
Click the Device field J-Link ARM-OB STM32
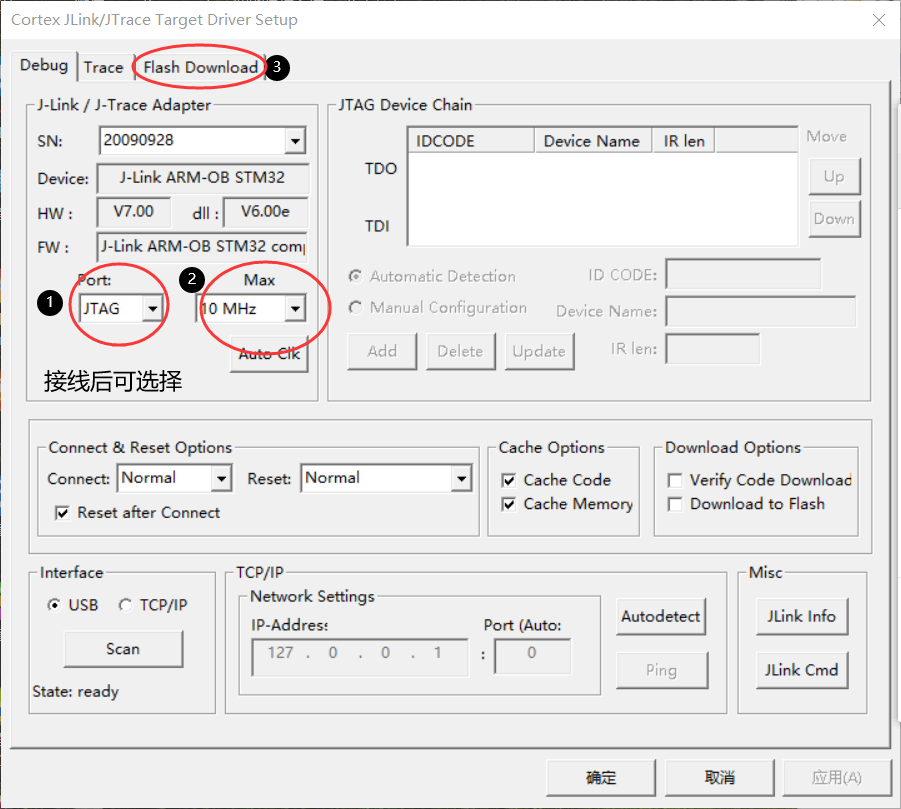203,178
